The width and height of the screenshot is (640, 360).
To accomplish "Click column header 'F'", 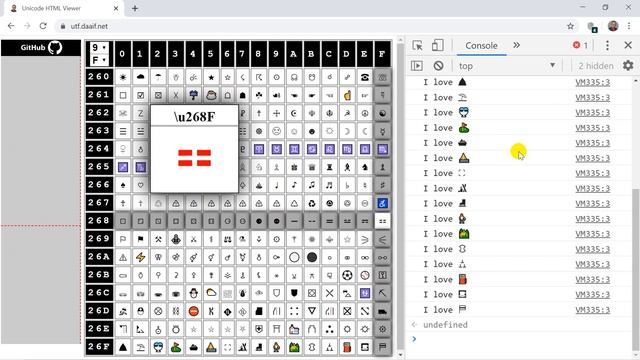I will click(x=382, y=53).
